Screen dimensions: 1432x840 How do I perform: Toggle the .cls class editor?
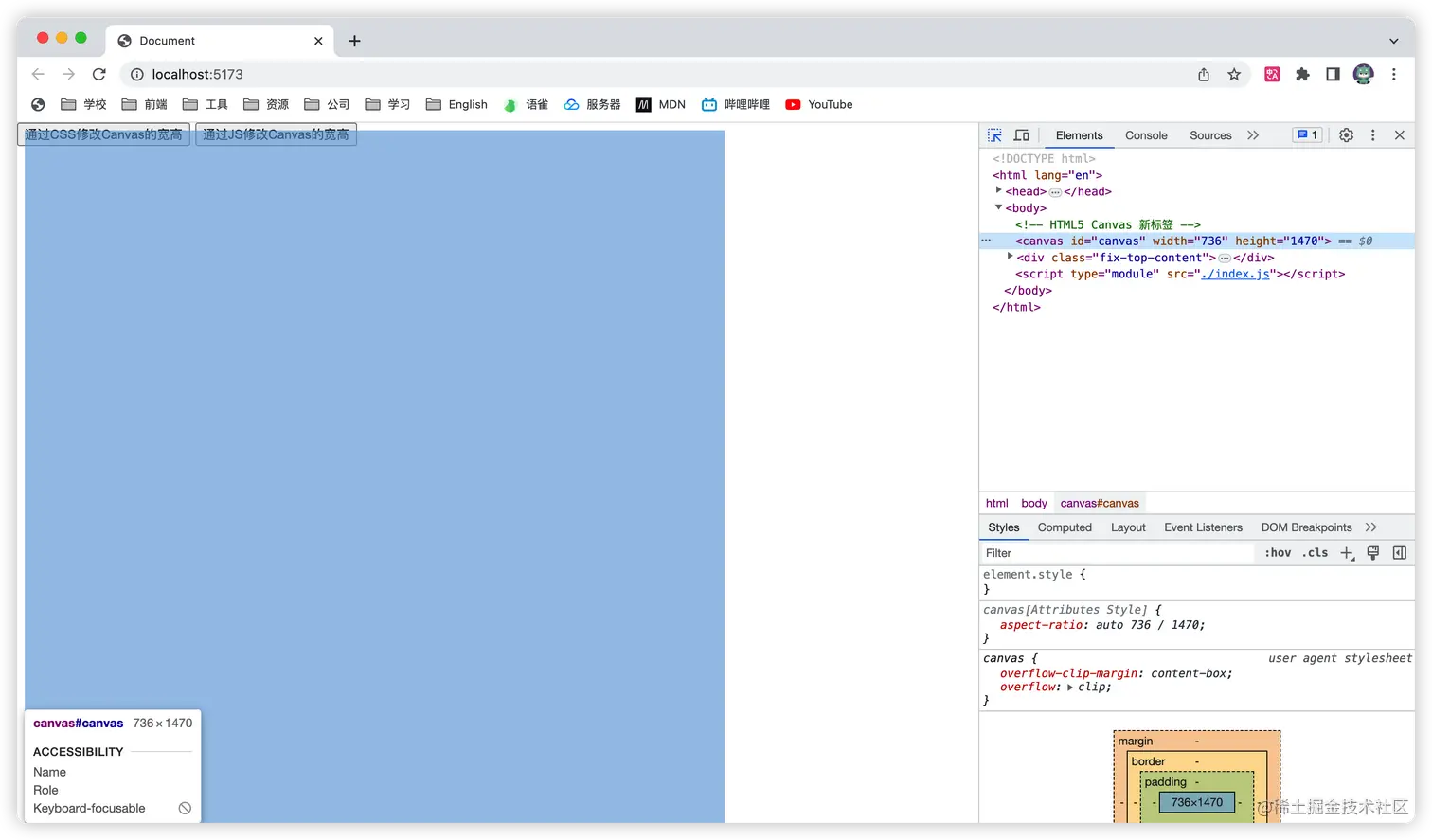1315,553
